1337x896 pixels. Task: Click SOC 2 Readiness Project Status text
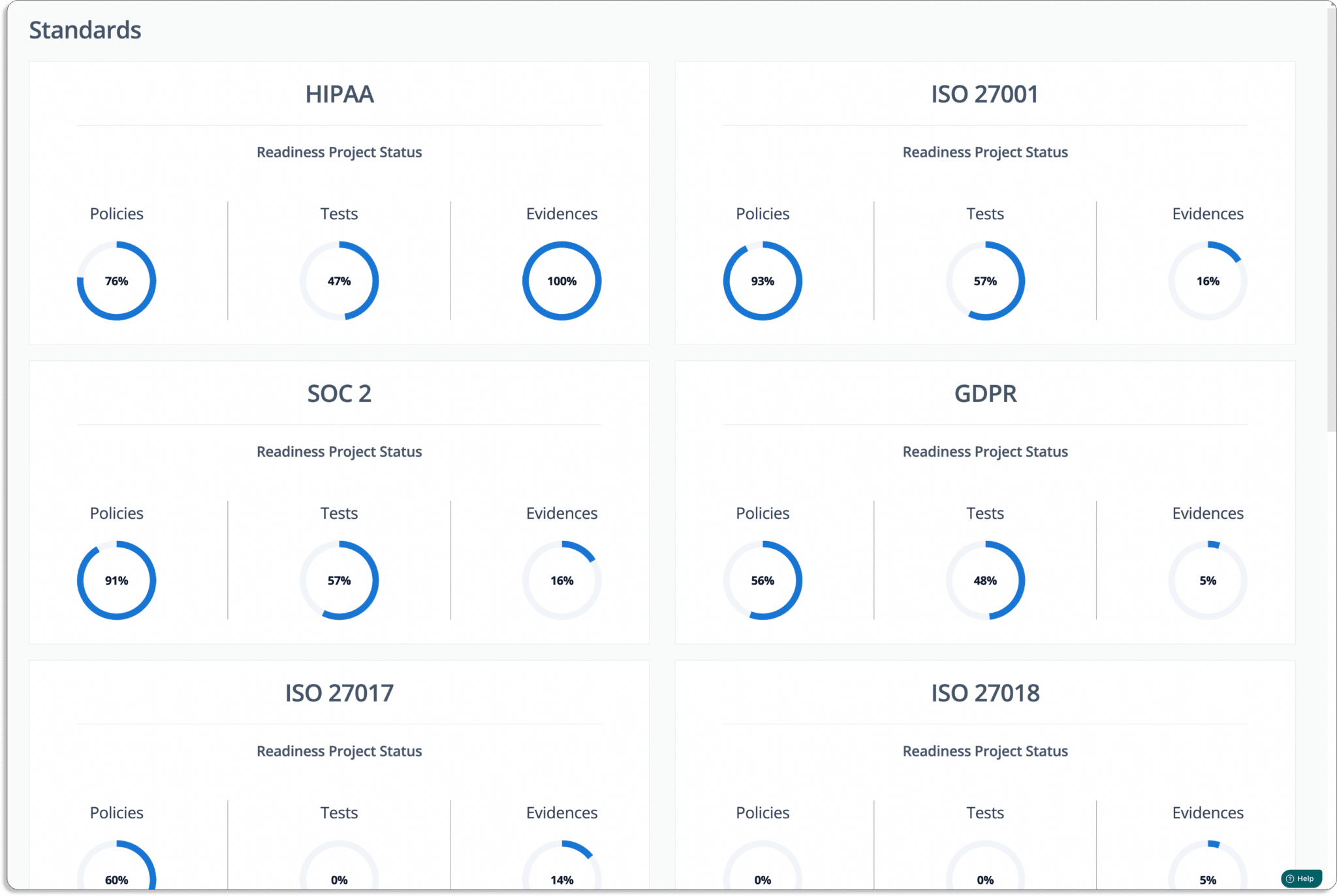(x=339, y=452)
